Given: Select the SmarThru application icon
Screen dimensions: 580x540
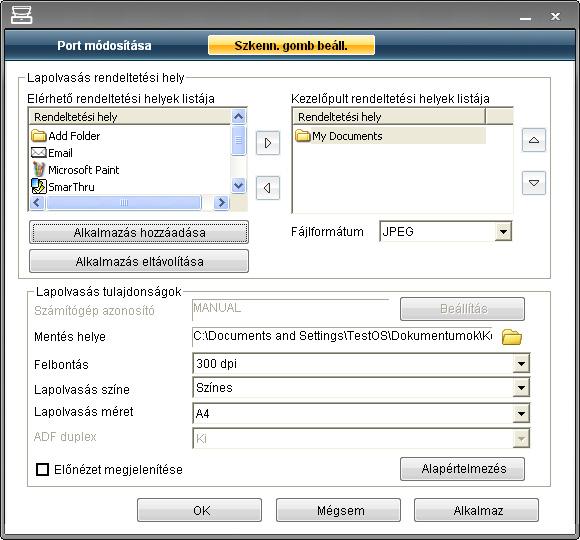Looking at the screenshot, I should 38,186.
